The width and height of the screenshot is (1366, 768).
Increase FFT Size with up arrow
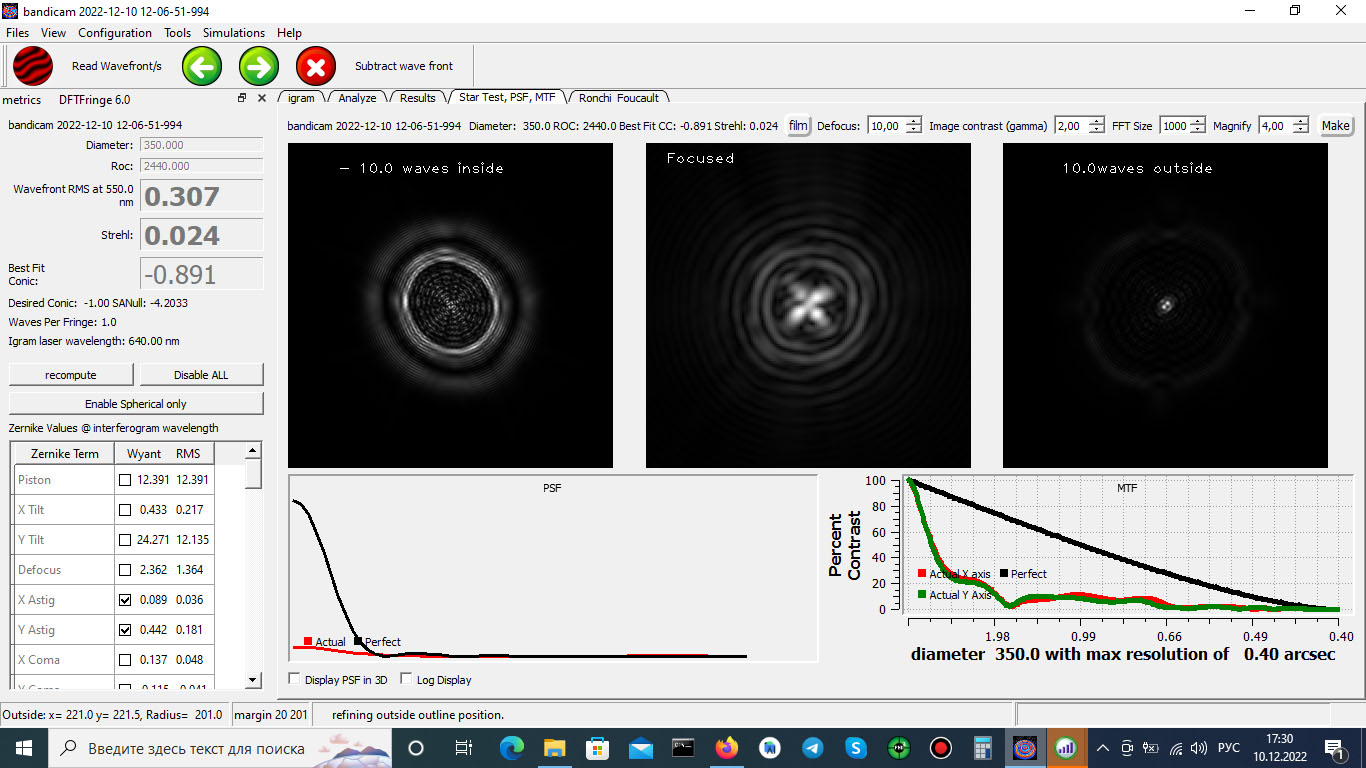tap(1197, 121)
